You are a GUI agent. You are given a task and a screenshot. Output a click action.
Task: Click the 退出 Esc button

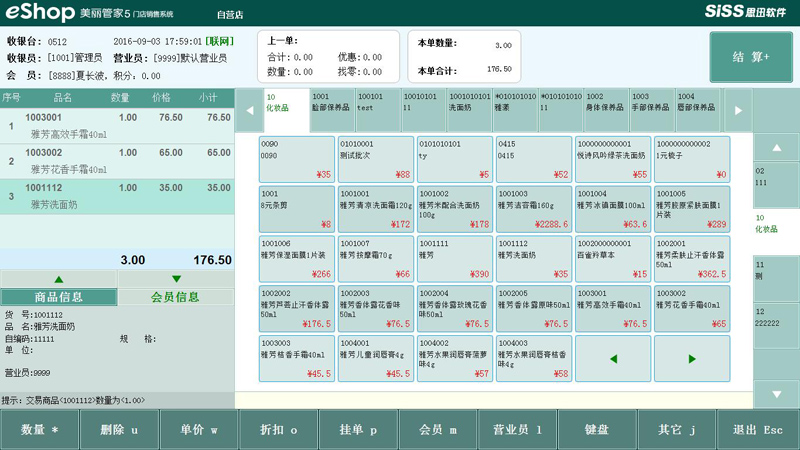click(x=758, y=430)
